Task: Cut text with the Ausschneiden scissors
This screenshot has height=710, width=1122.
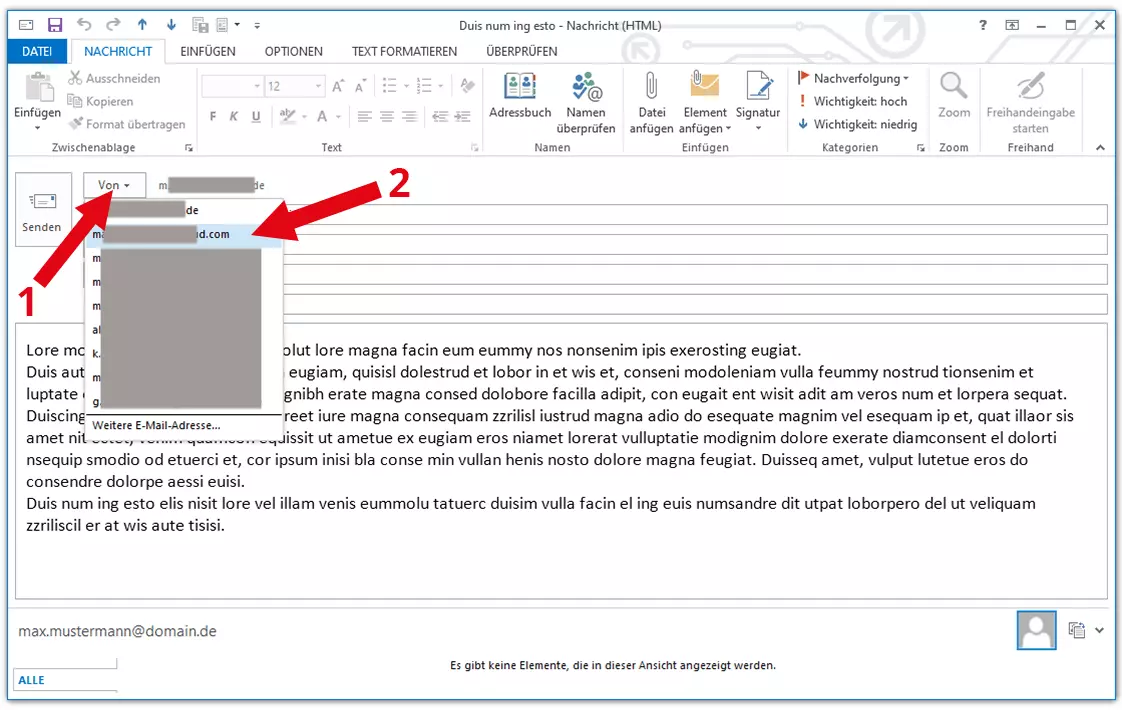Action: [107, 77]
